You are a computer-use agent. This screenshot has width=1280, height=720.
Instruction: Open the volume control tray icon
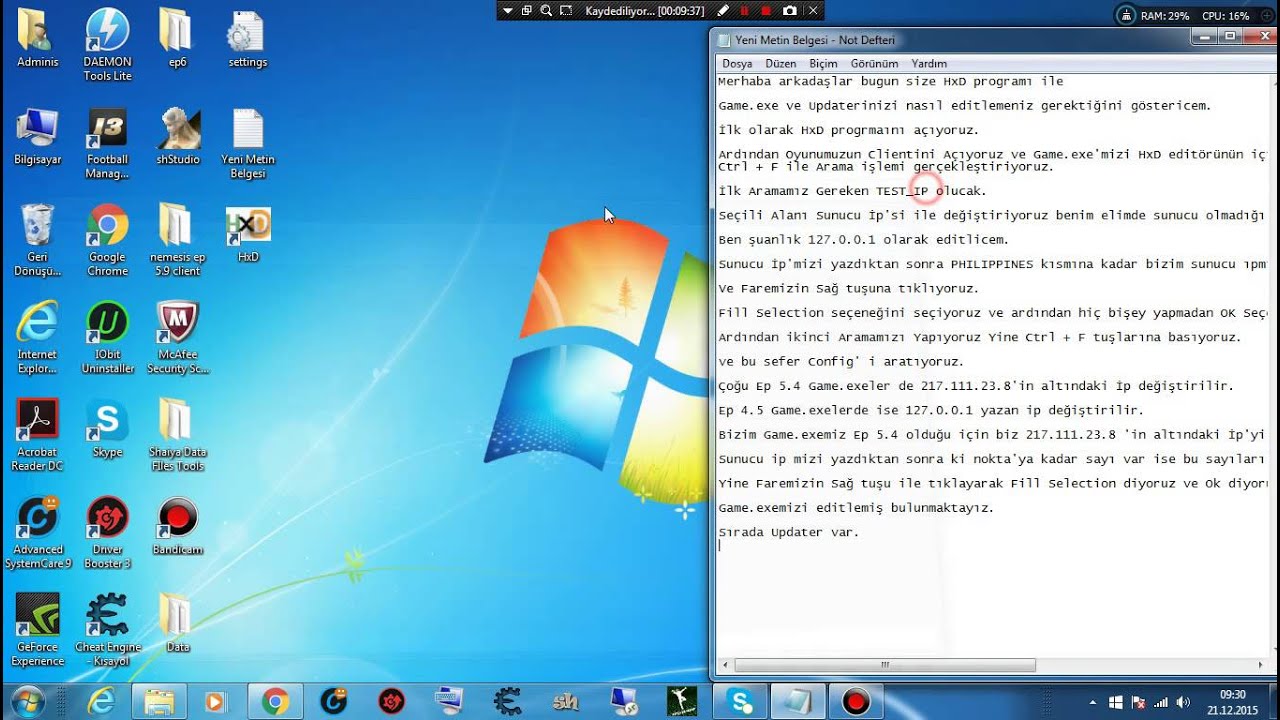(1182, 702)
